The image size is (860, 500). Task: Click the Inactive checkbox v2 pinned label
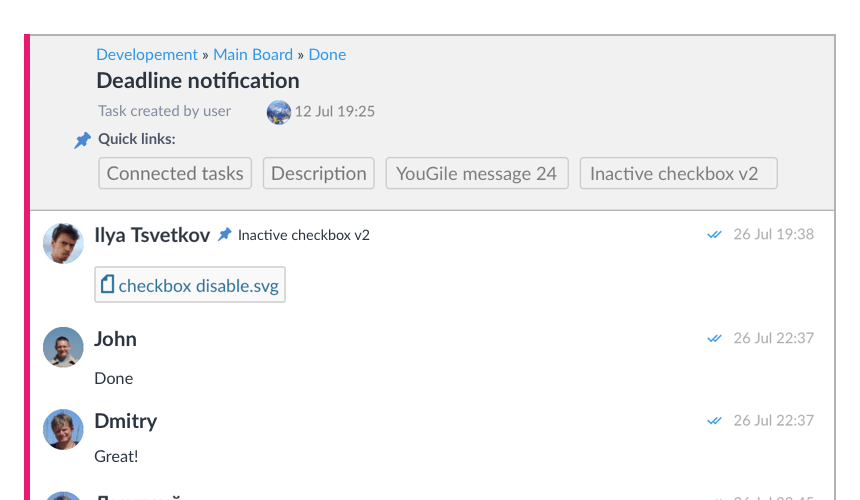(304, 235)
